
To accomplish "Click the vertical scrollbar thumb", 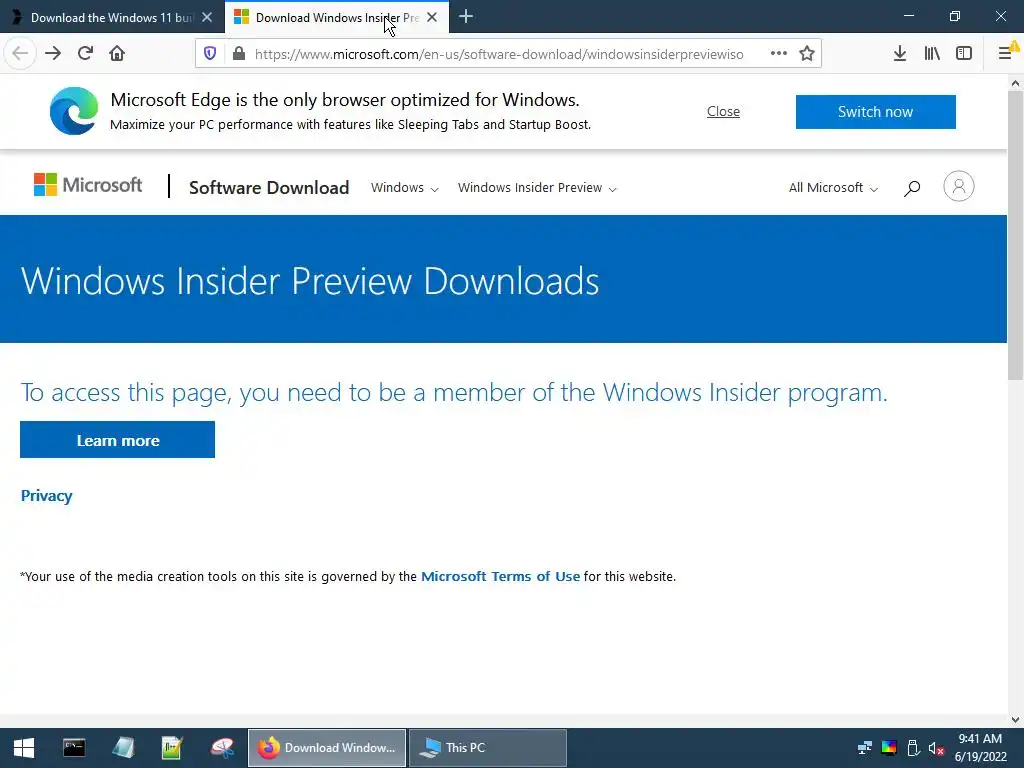I will pos(1015,235).
